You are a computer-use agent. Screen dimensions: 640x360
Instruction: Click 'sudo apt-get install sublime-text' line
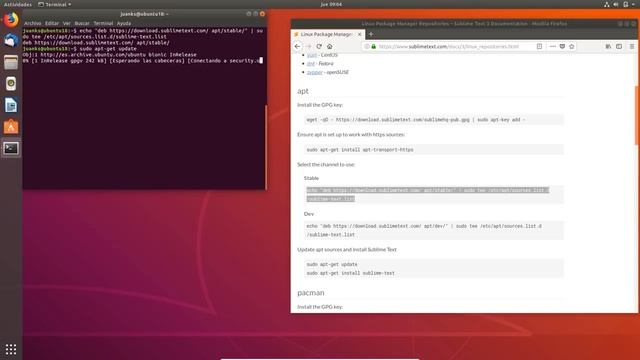coord(351,273)
